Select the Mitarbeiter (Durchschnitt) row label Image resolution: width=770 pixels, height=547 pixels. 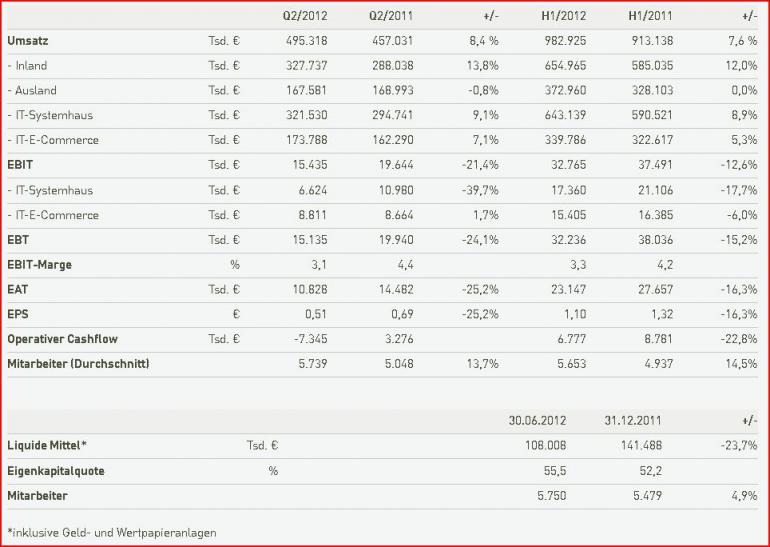point(78,364)
